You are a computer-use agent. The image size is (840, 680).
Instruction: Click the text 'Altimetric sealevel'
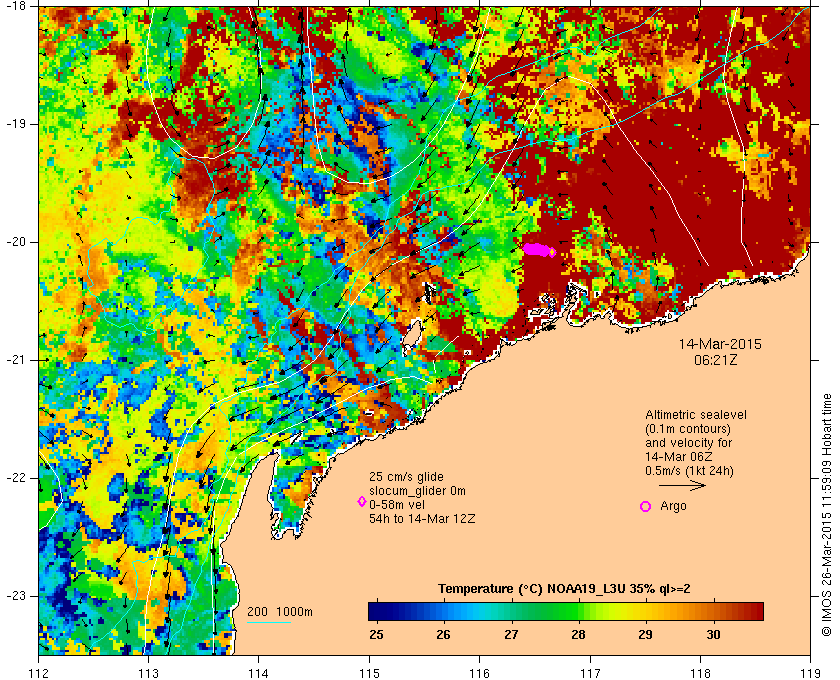(x=696, y=415)
